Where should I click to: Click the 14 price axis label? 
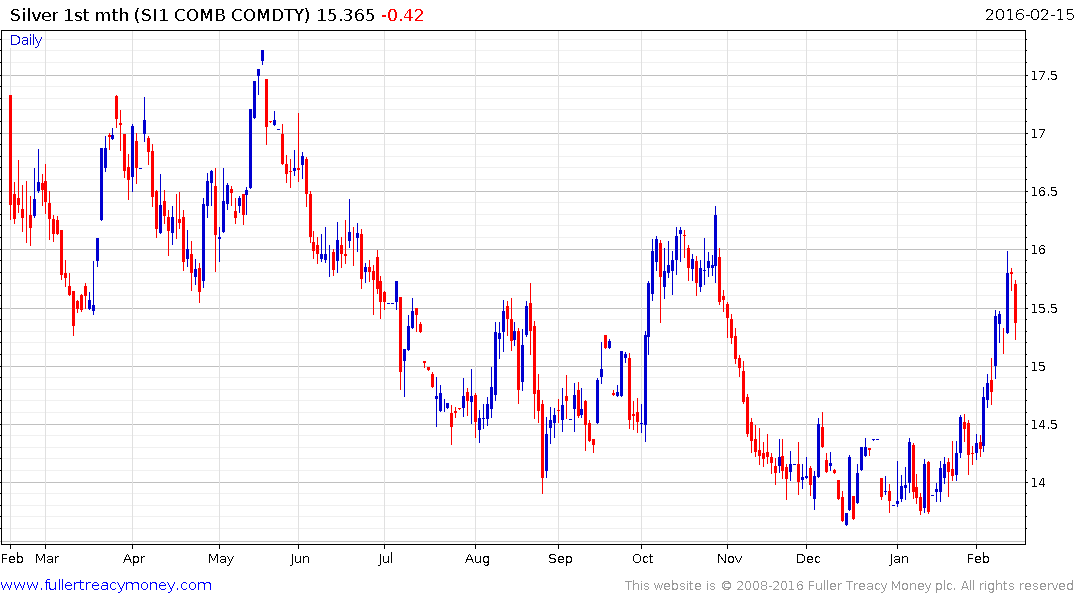pyautogui.click(x=1039, y=483)
